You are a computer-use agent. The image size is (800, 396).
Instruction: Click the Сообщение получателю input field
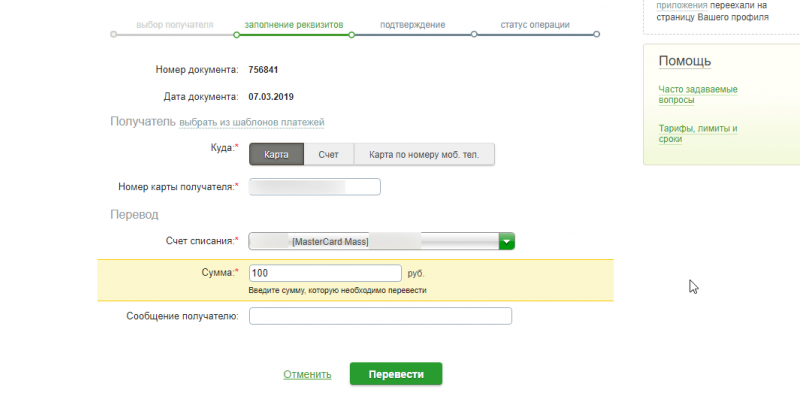pos(380,316)
